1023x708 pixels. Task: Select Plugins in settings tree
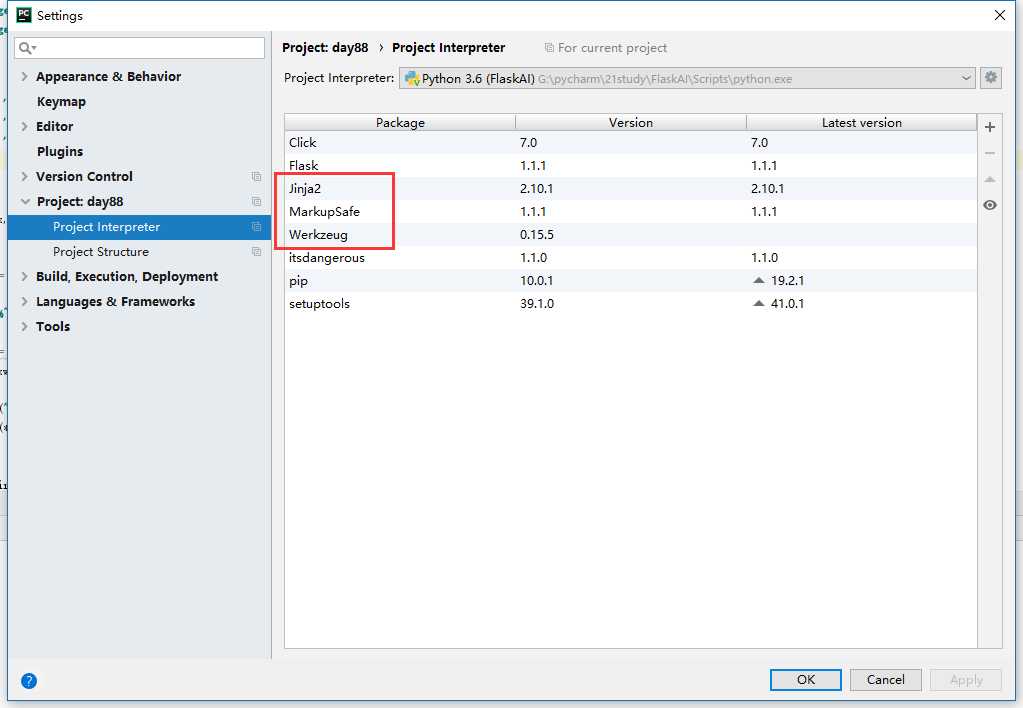pyautogui.click(x=60, y=151)
